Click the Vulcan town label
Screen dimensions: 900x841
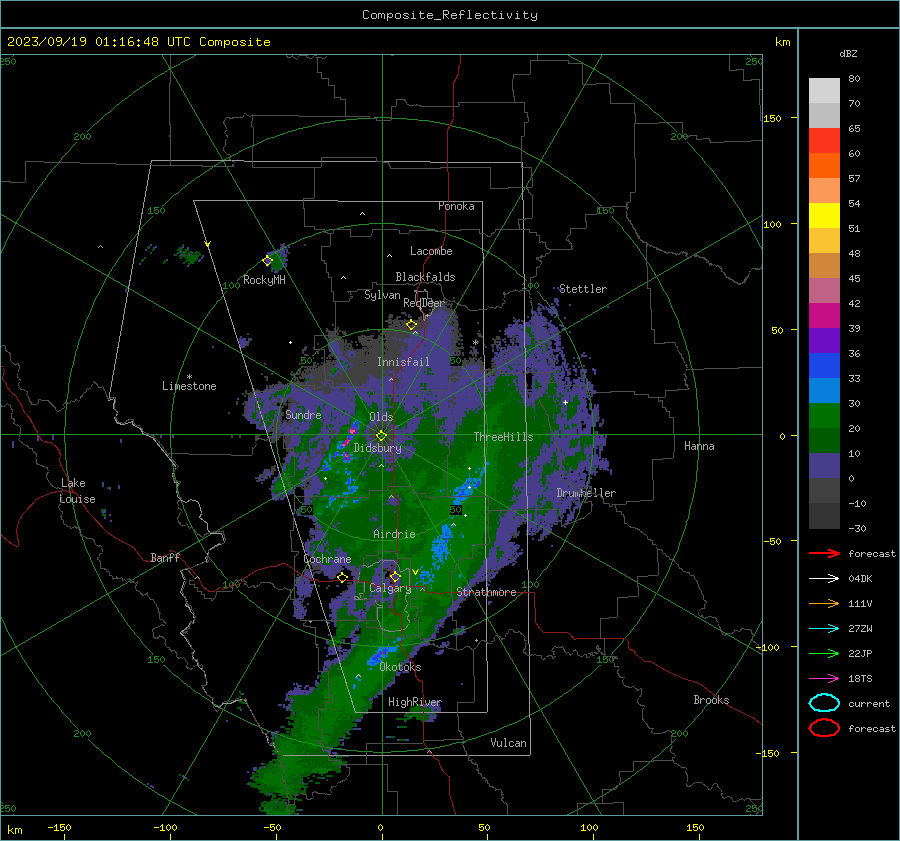[509, 743]
